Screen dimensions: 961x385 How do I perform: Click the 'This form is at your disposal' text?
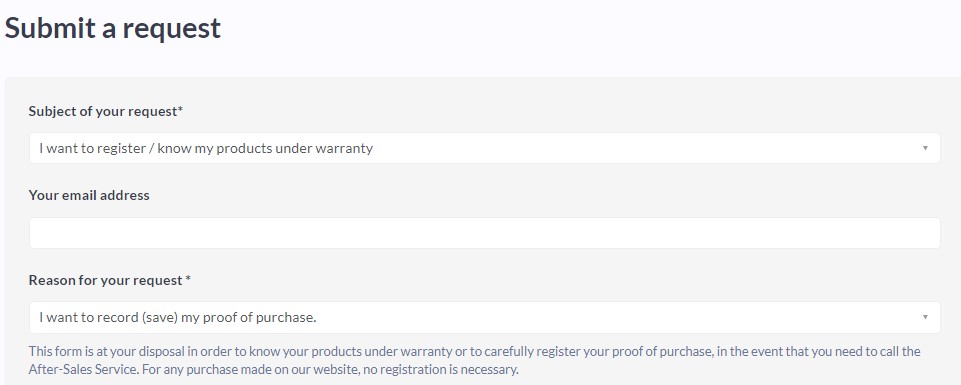coord(94,352)
